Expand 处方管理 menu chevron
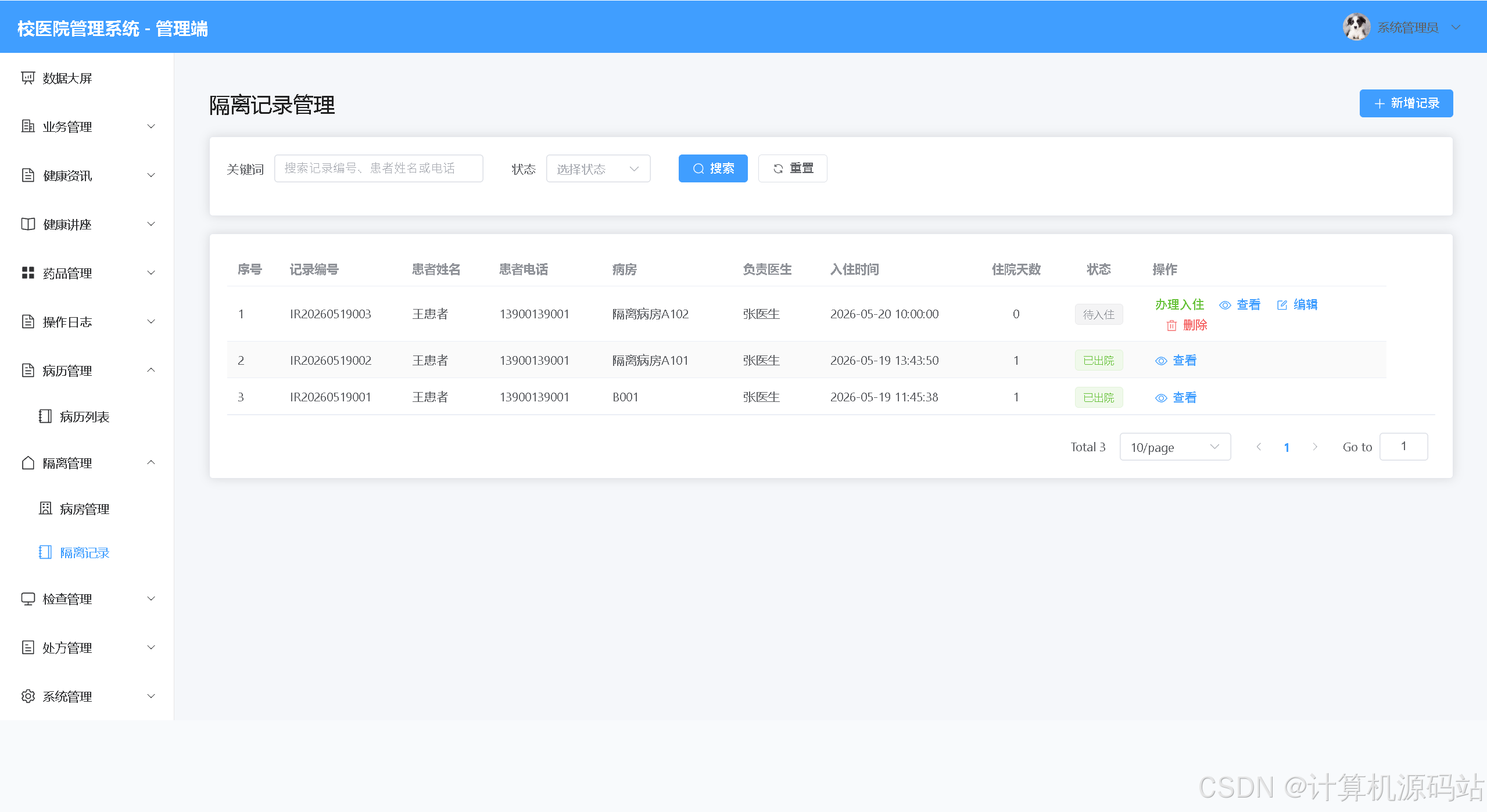 pyautogui.click(x=151, y=647)
